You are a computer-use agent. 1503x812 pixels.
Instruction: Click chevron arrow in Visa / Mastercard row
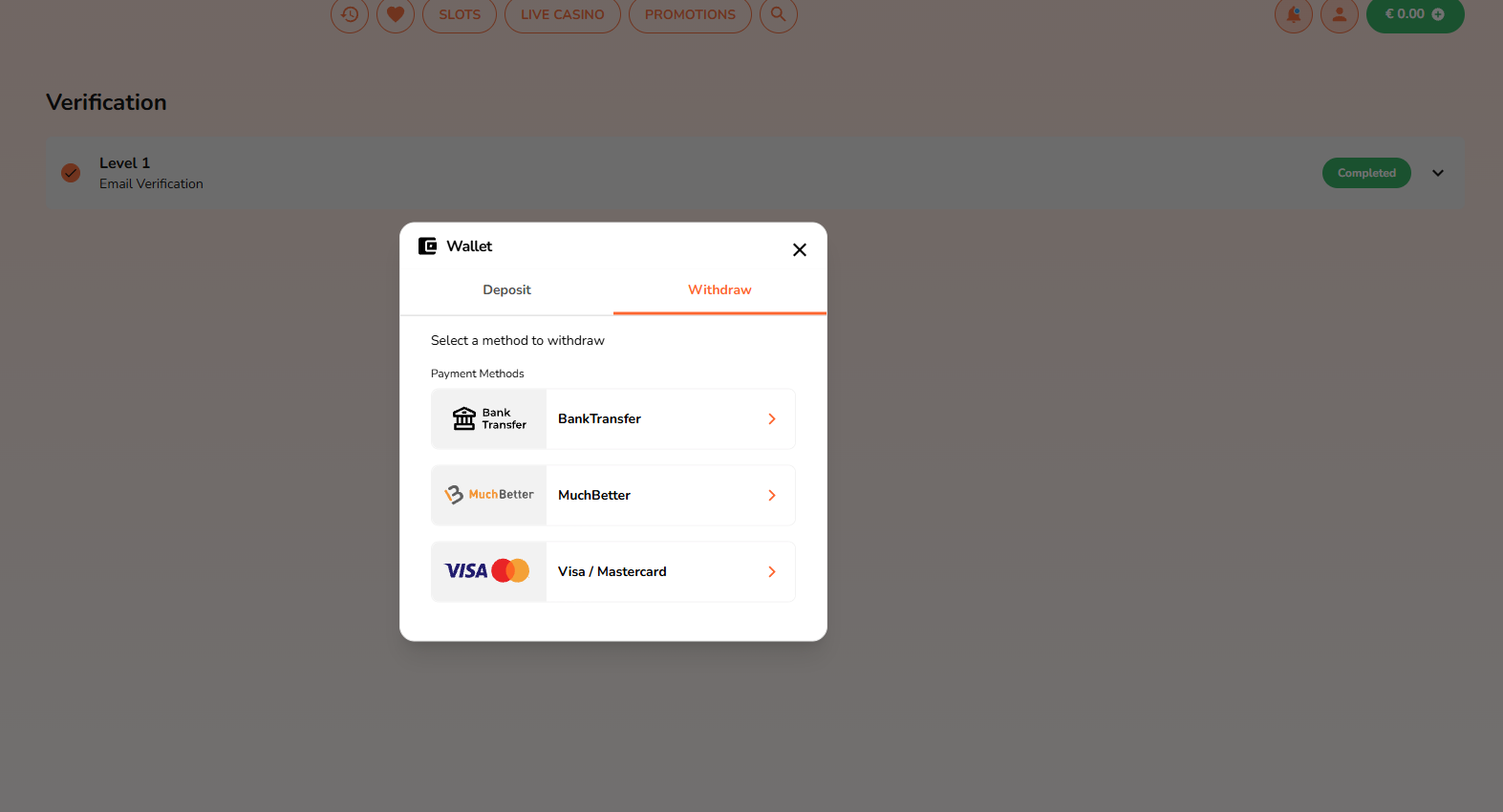(x=772, y=571)
